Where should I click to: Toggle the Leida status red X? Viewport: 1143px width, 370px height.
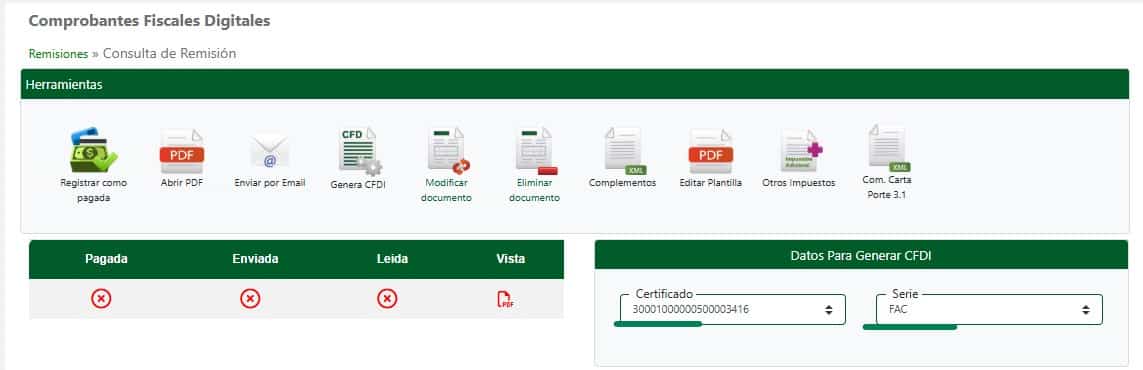[x=387, y=299]
